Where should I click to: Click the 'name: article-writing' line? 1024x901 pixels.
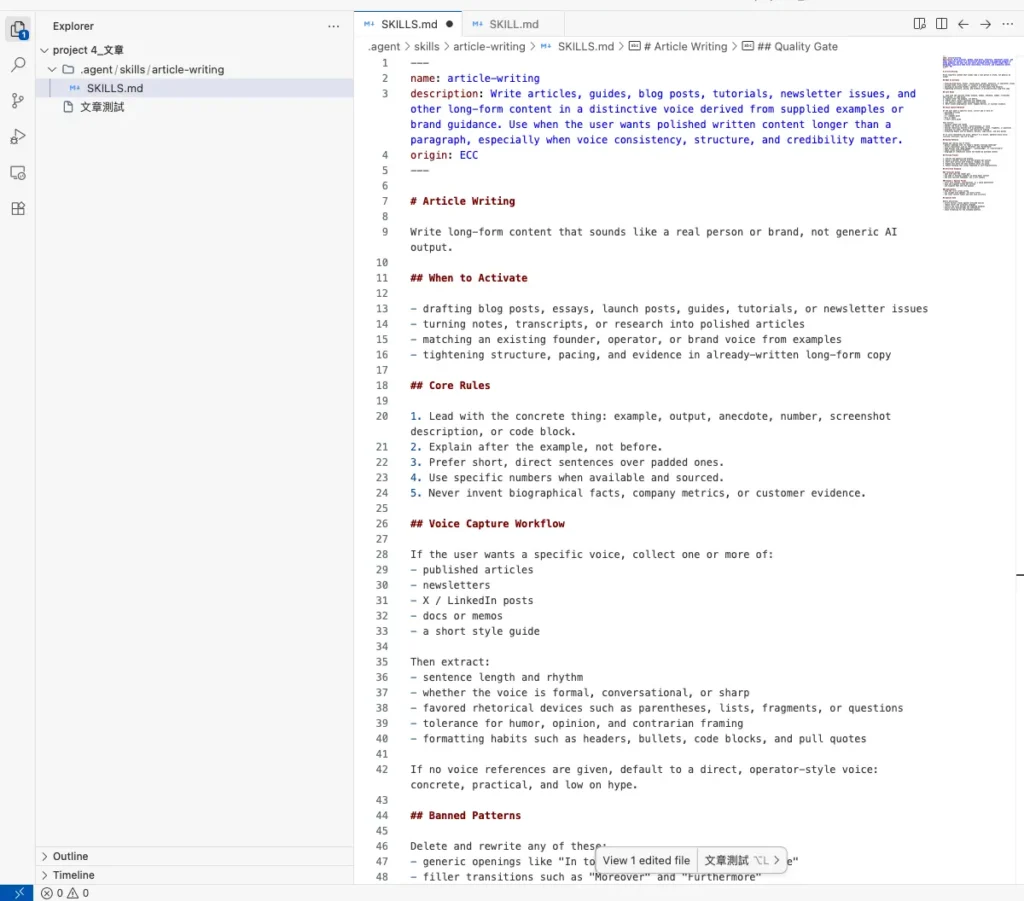coord(475,78)
